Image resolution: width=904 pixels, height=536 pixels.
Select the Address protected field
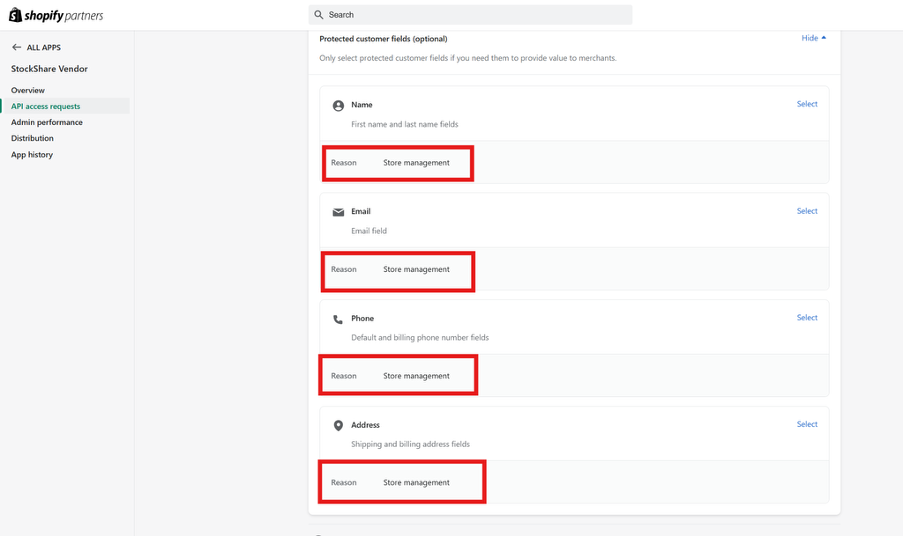[806, 424]
